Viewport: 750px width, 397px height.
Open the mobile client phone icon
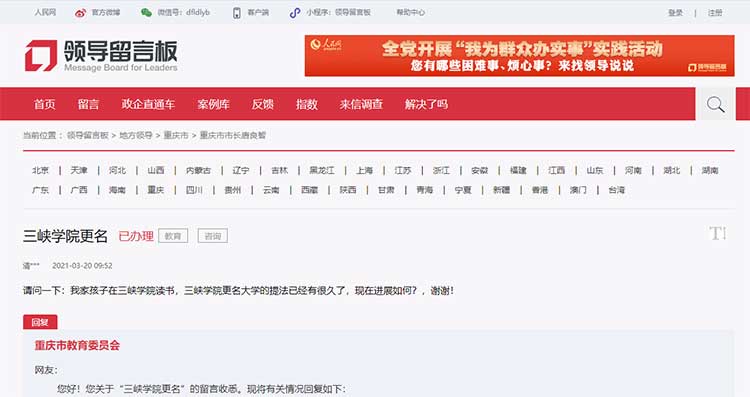coord(236,13)
